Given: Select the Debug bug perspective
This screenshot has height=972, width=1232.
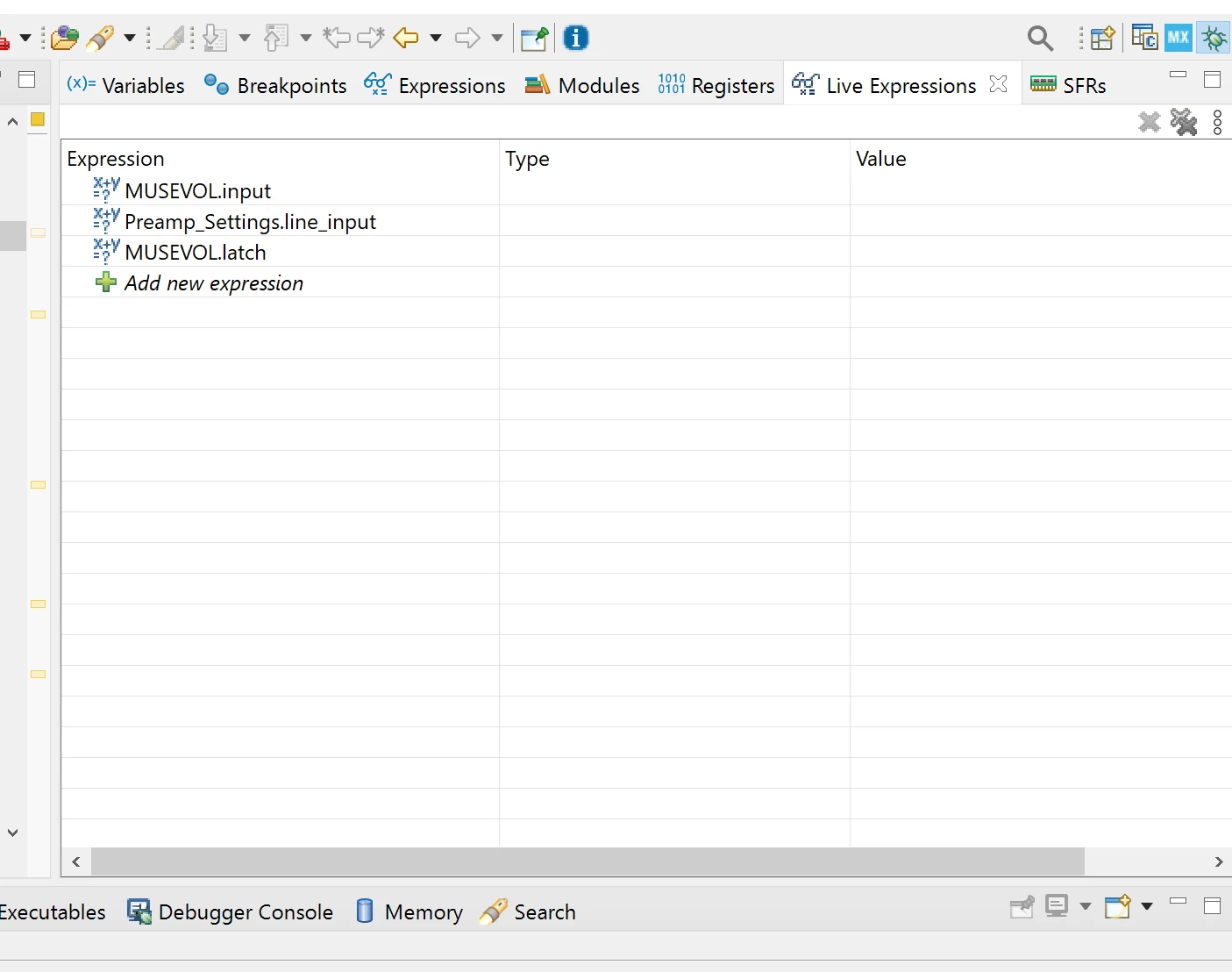Looking at the screenshot, I should [x=1214, y=38].
